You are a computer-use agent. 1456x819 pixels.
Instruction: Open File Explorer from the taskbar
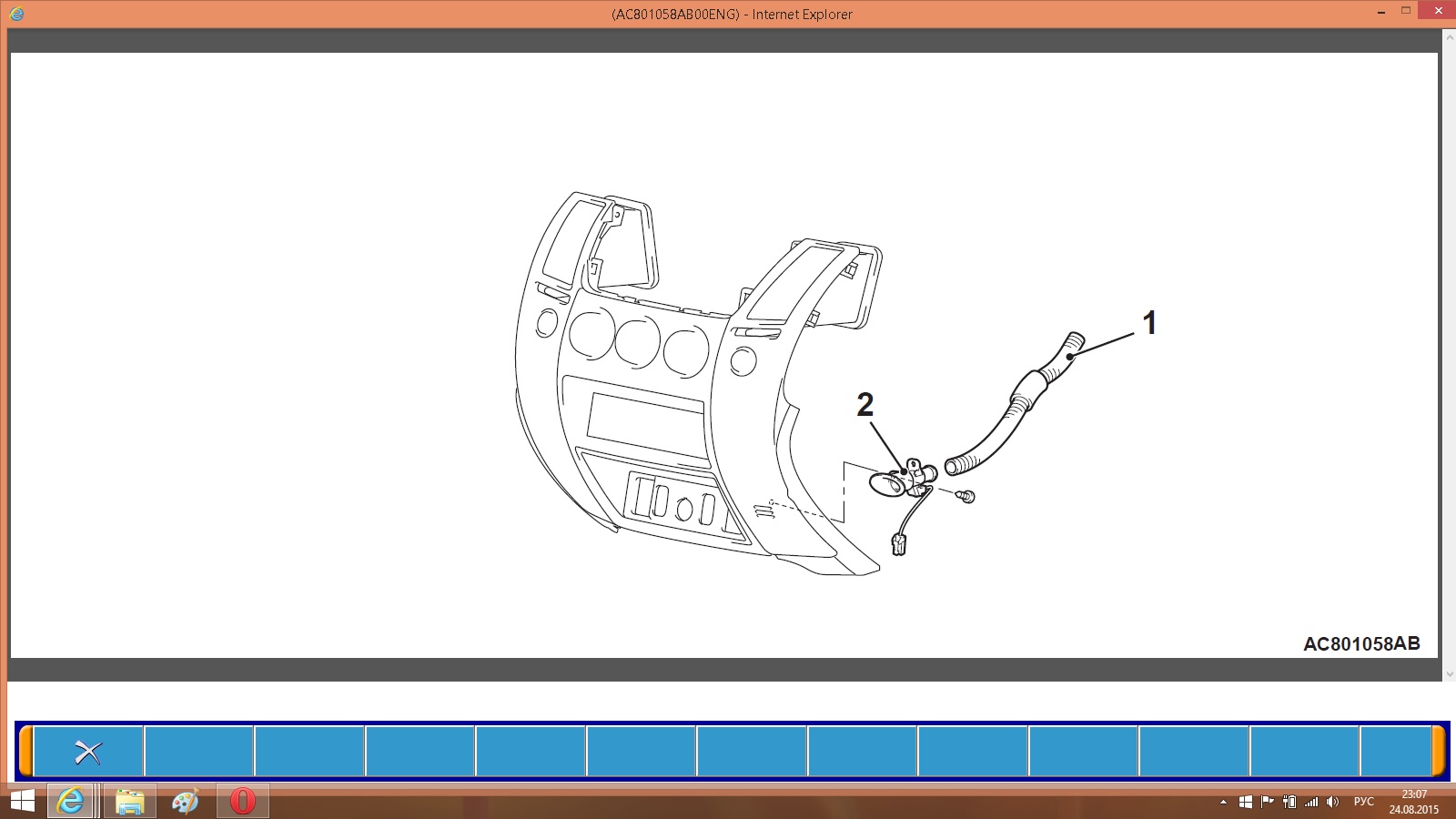click(x=130, y=802)
